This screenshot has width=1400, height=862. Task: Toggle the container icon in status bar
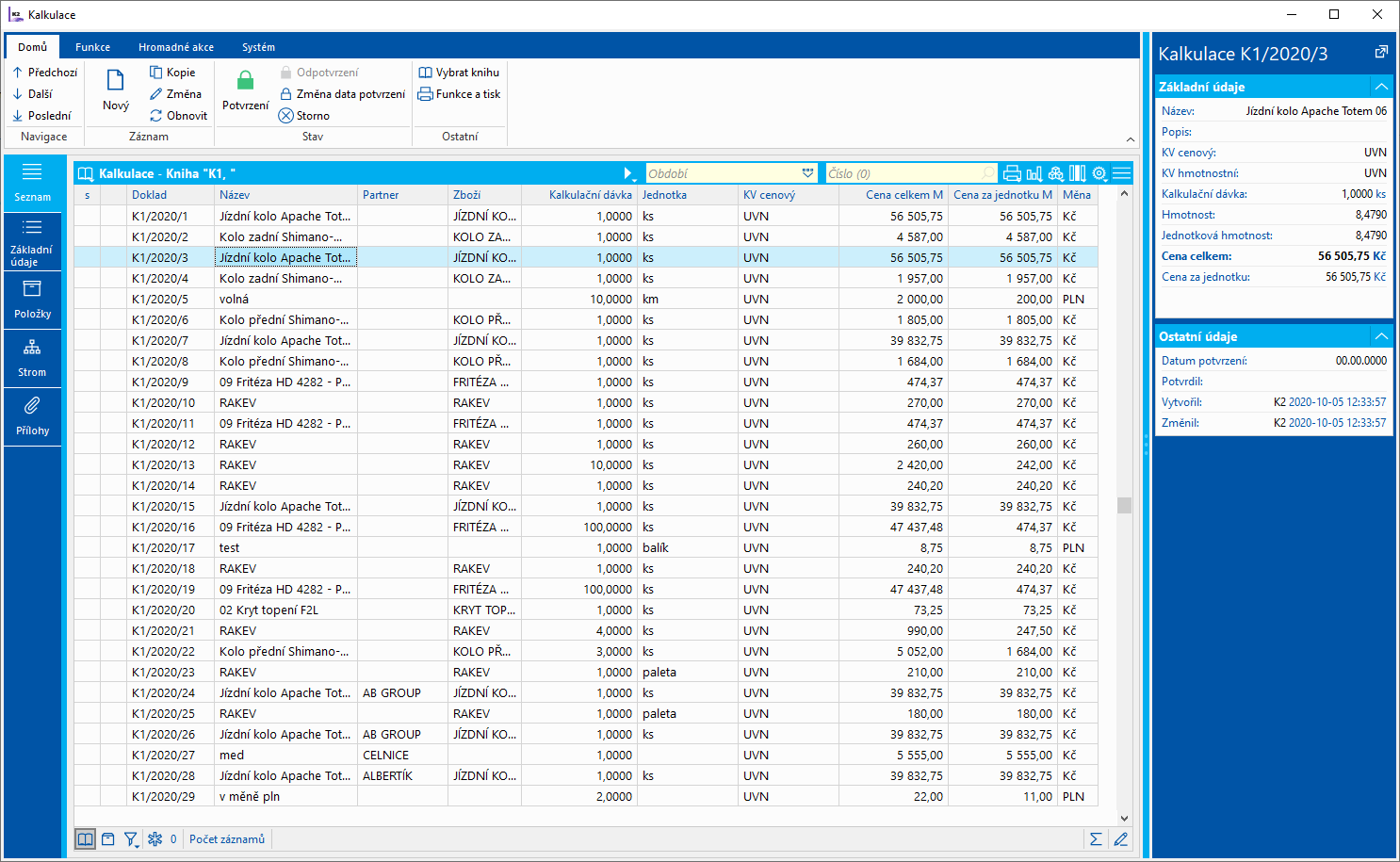108,839
